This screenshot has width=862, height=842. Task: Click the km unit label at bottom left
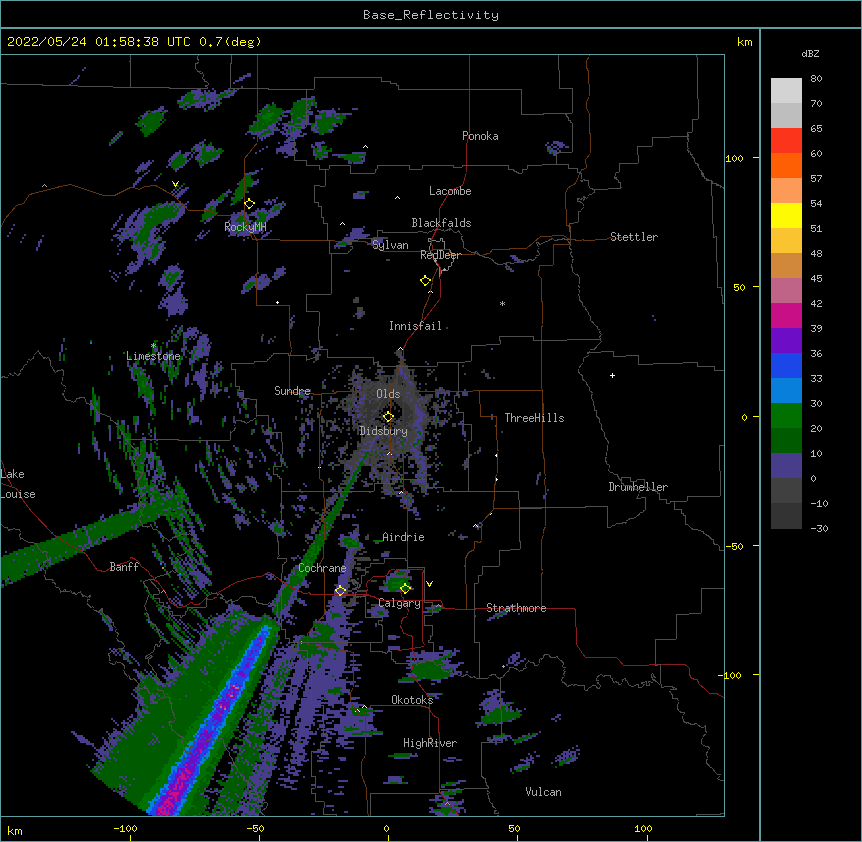tap(15, 830)
